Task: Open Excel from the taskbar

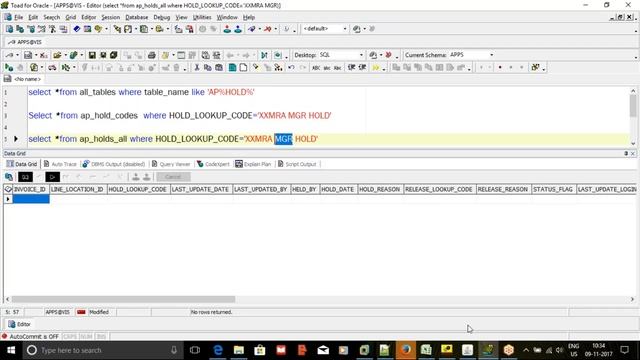Action: click(x=426, y=350)
